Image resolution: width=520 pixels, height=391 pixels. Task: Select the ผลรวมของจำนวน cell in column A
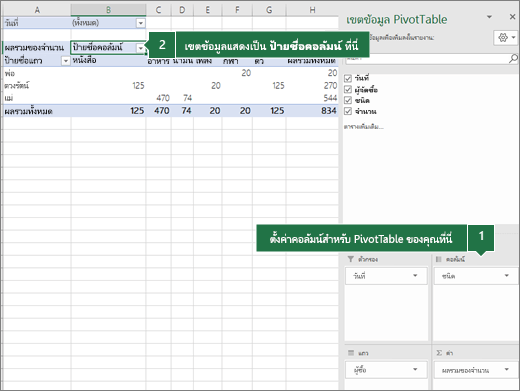pos(37,48)
